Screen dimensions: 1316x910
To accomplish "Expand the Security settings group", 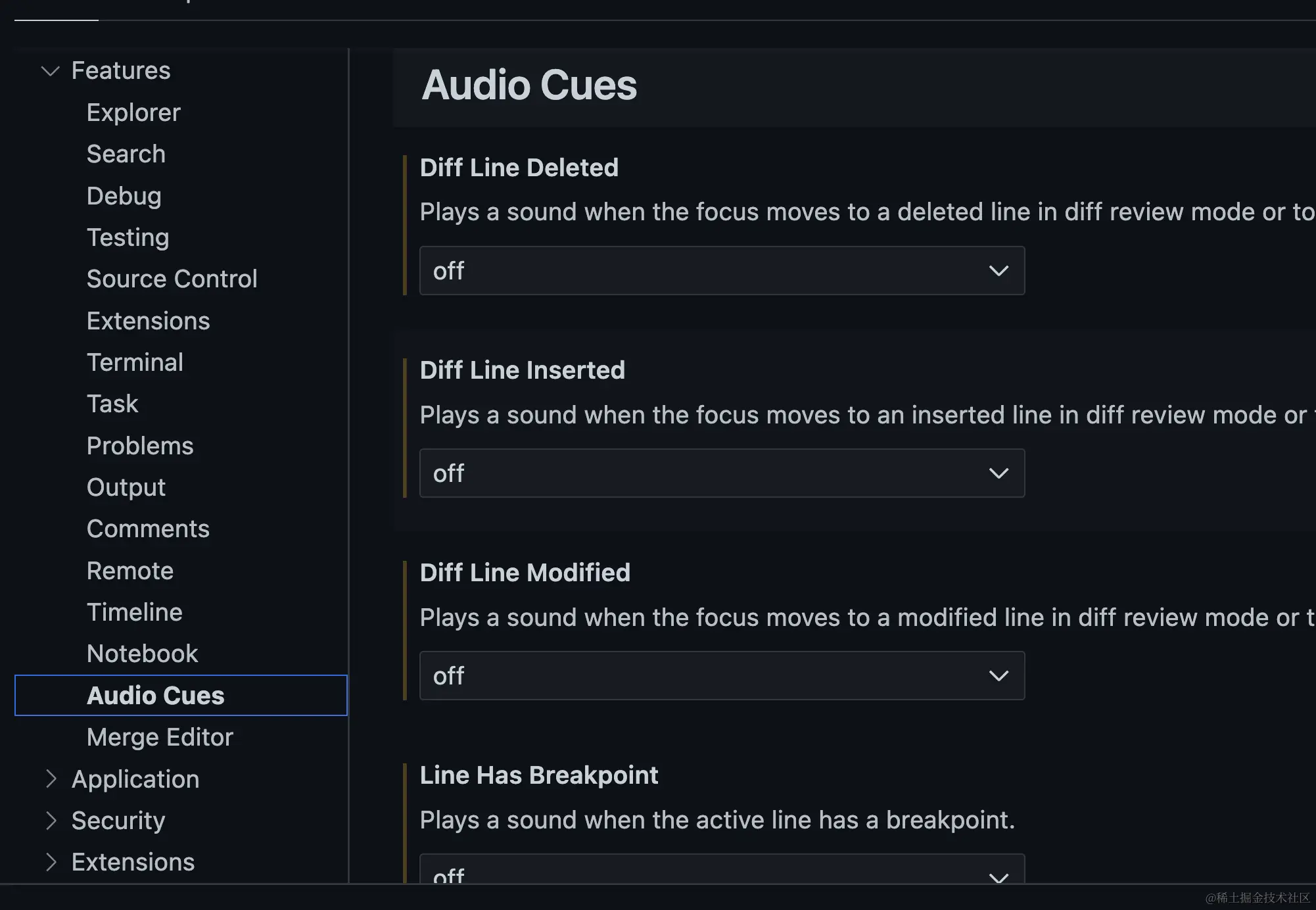I will pos(51,821).
